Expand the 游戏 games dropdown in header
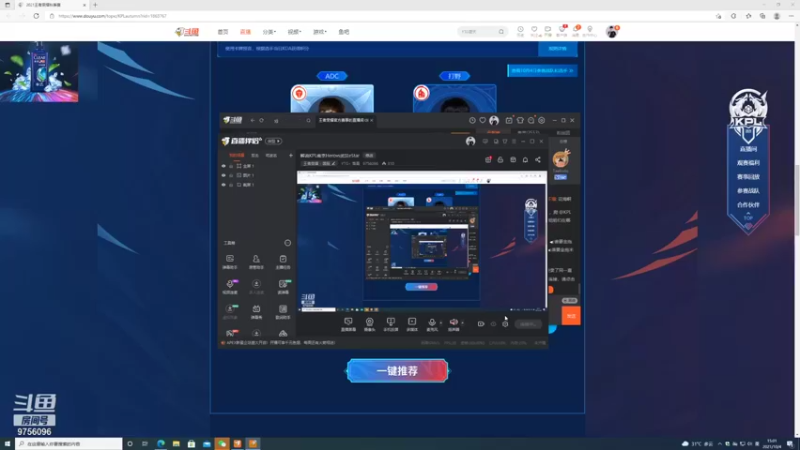The height and width of the screenshot is (450, 800). [x=320, y=32]
